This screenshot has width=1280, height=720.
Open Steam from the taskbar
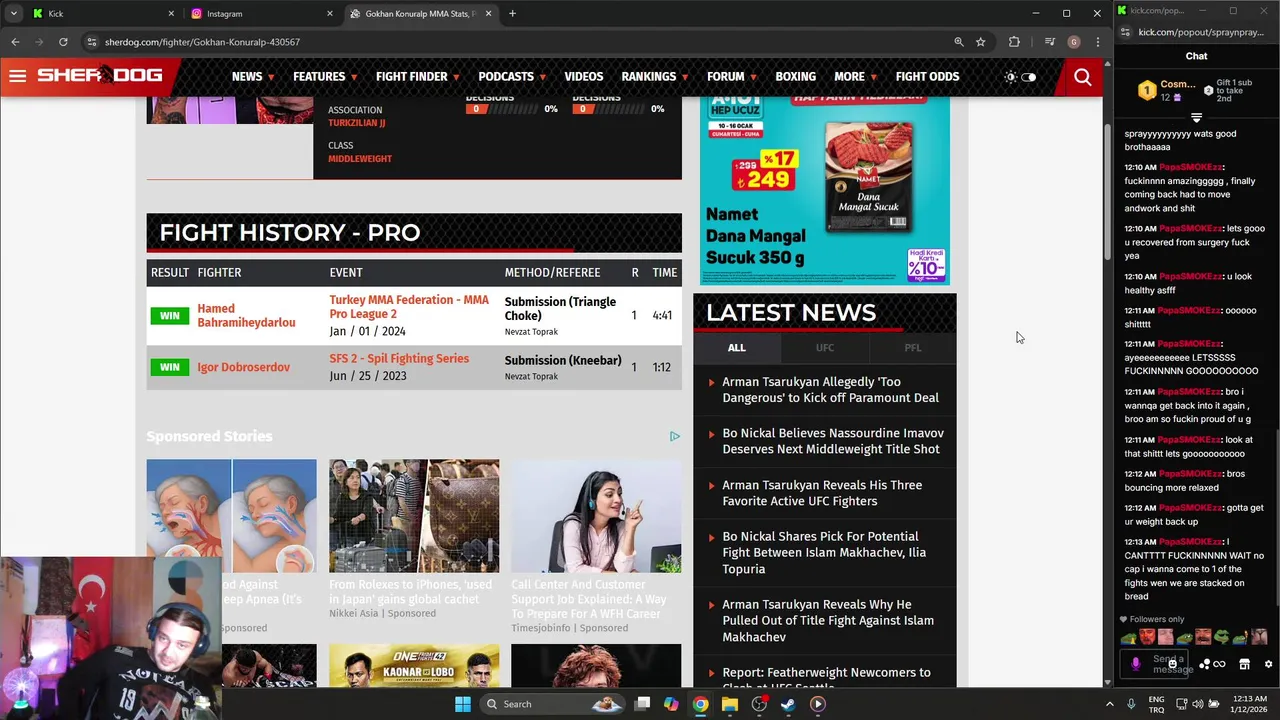point(788,704)
